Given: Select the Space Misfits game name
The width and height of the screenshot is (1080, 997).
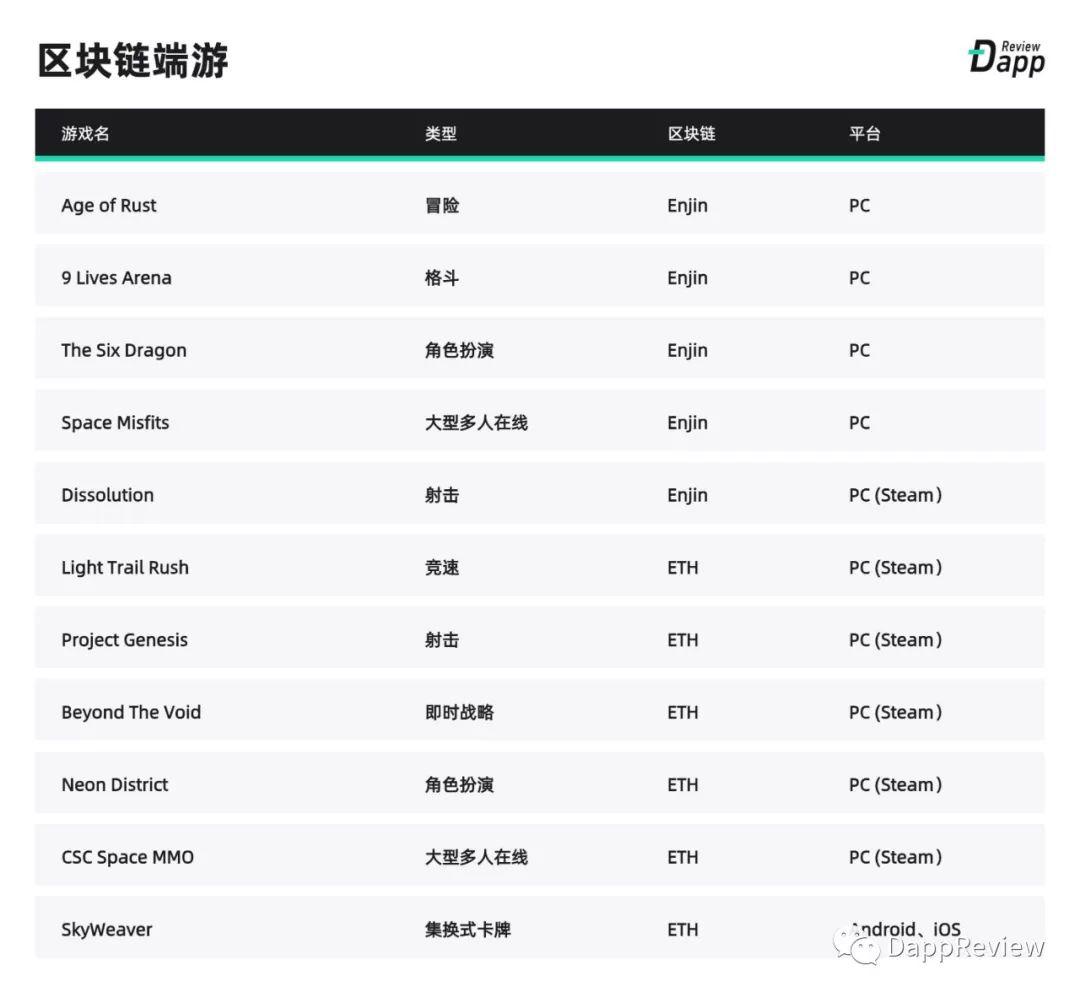Looking at the screenshot, I should (x=115, y=423).
